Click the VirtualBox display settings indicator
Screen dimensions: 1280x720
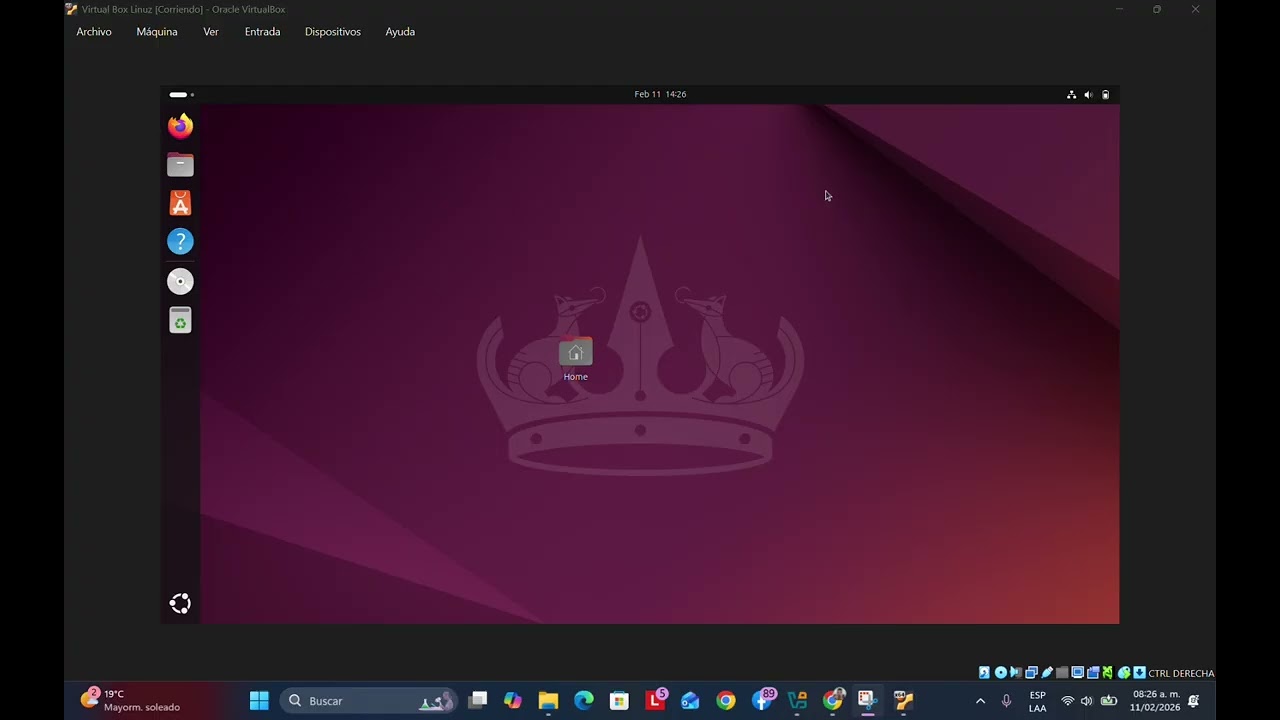tap(1078, 673)
